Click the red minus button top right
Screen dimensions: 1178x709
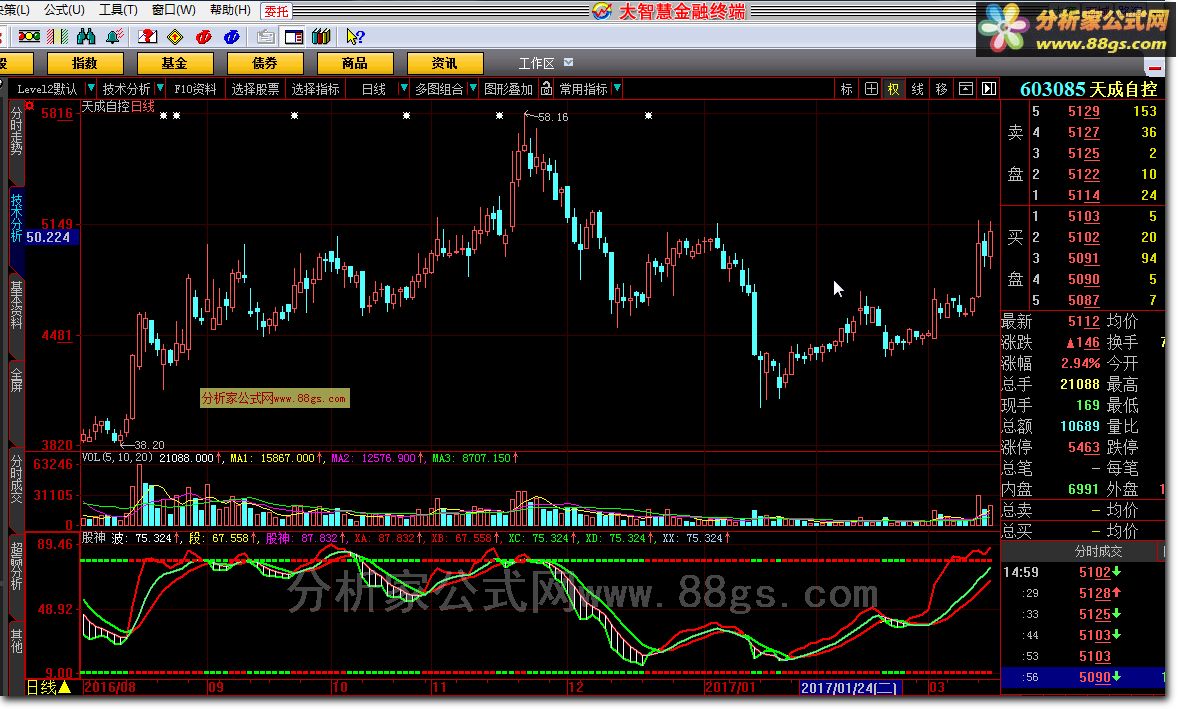1155,67
